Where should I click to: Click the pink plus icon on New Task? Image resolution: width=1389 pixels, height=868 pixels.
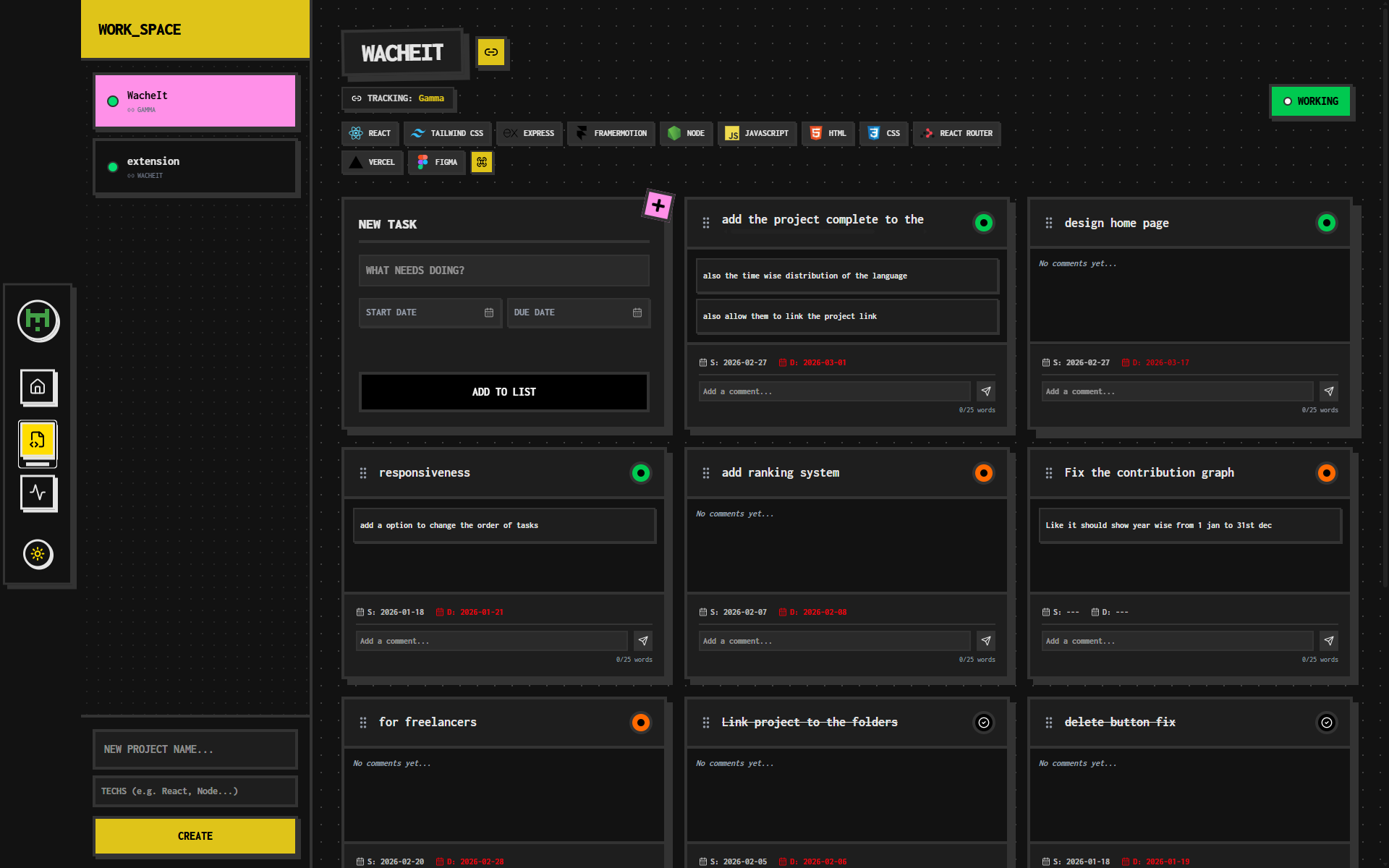658,206
